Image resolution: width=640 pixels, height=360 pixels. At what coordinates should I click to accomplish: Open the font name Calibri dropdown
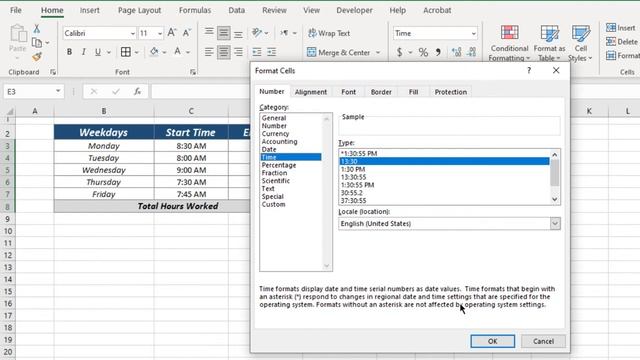[x=133, y=33]
